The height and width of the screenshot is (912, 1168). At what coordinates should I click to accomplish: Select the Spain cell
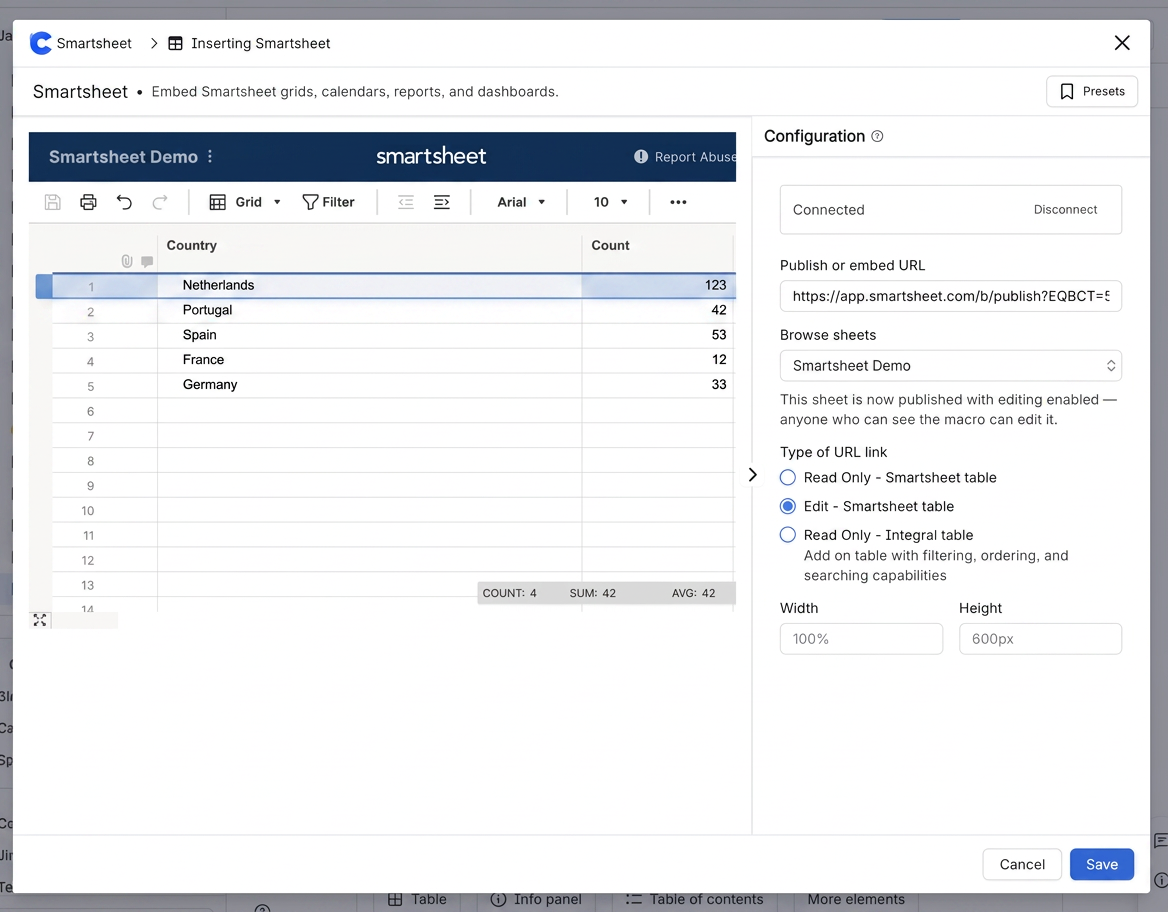pyautogui.click(x=369, y=335)
